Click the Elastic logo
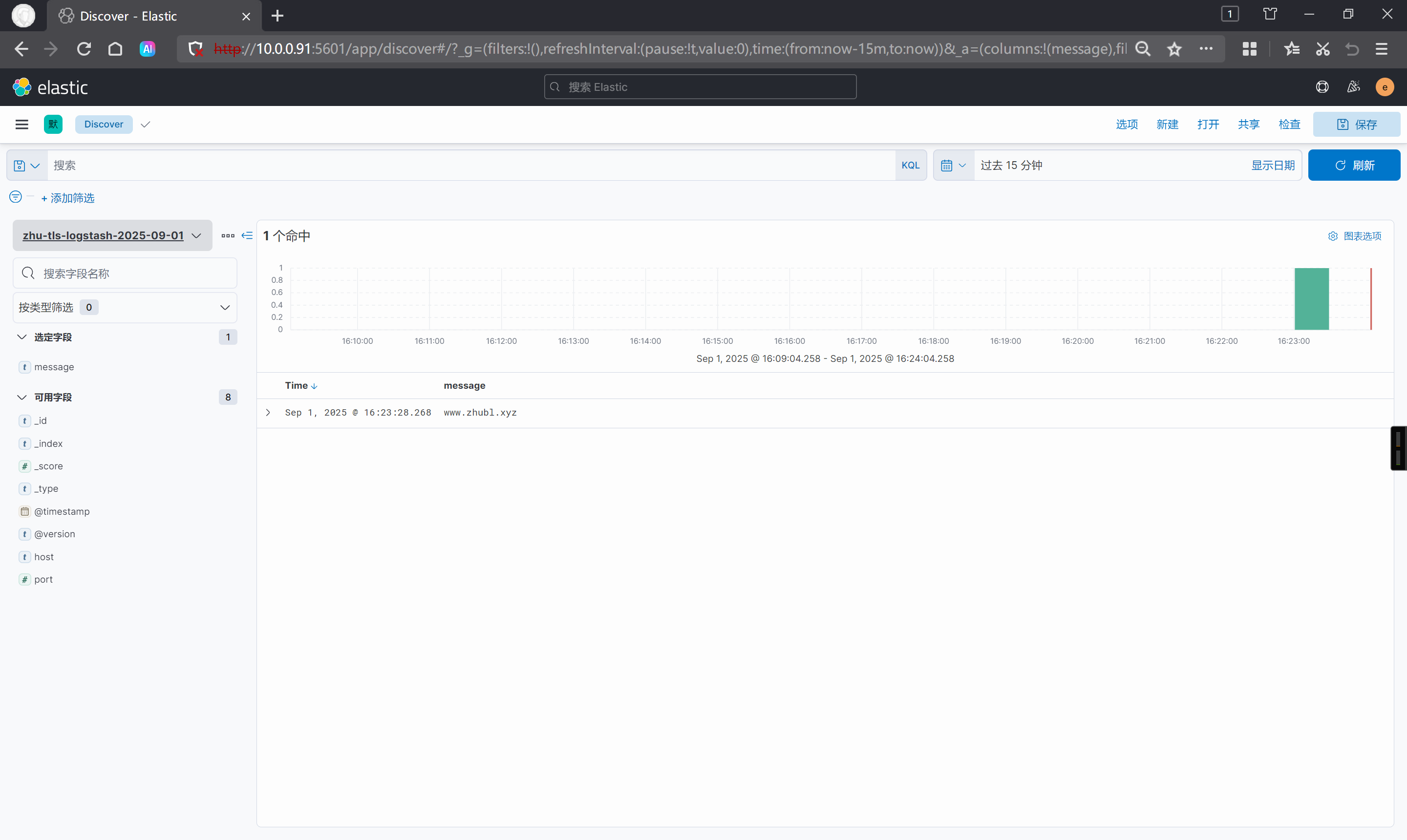This screenshot has width=1407, height=840. pyautogui.click(x=50, y=87)
